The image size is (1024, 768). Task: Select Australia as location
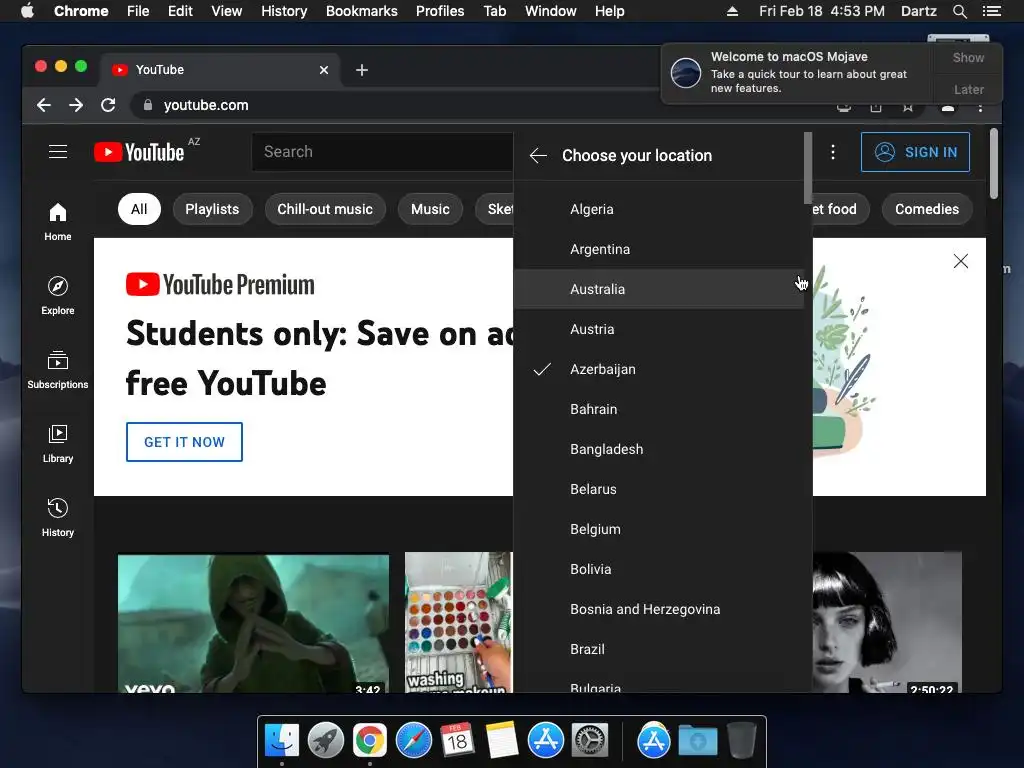pyautogui.click(x=658, y=289)
